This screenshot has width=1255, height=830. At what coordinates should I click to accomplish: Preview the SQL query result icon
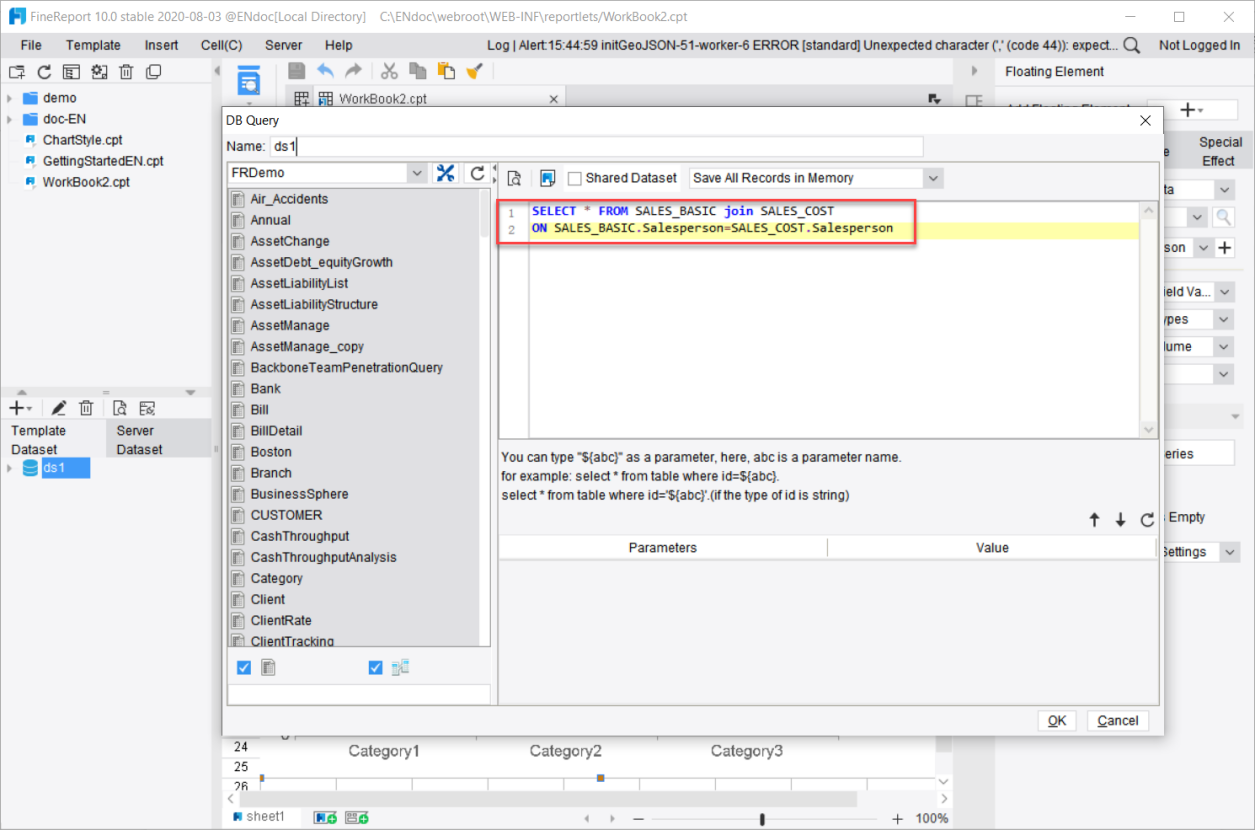[x=514, y=178]
